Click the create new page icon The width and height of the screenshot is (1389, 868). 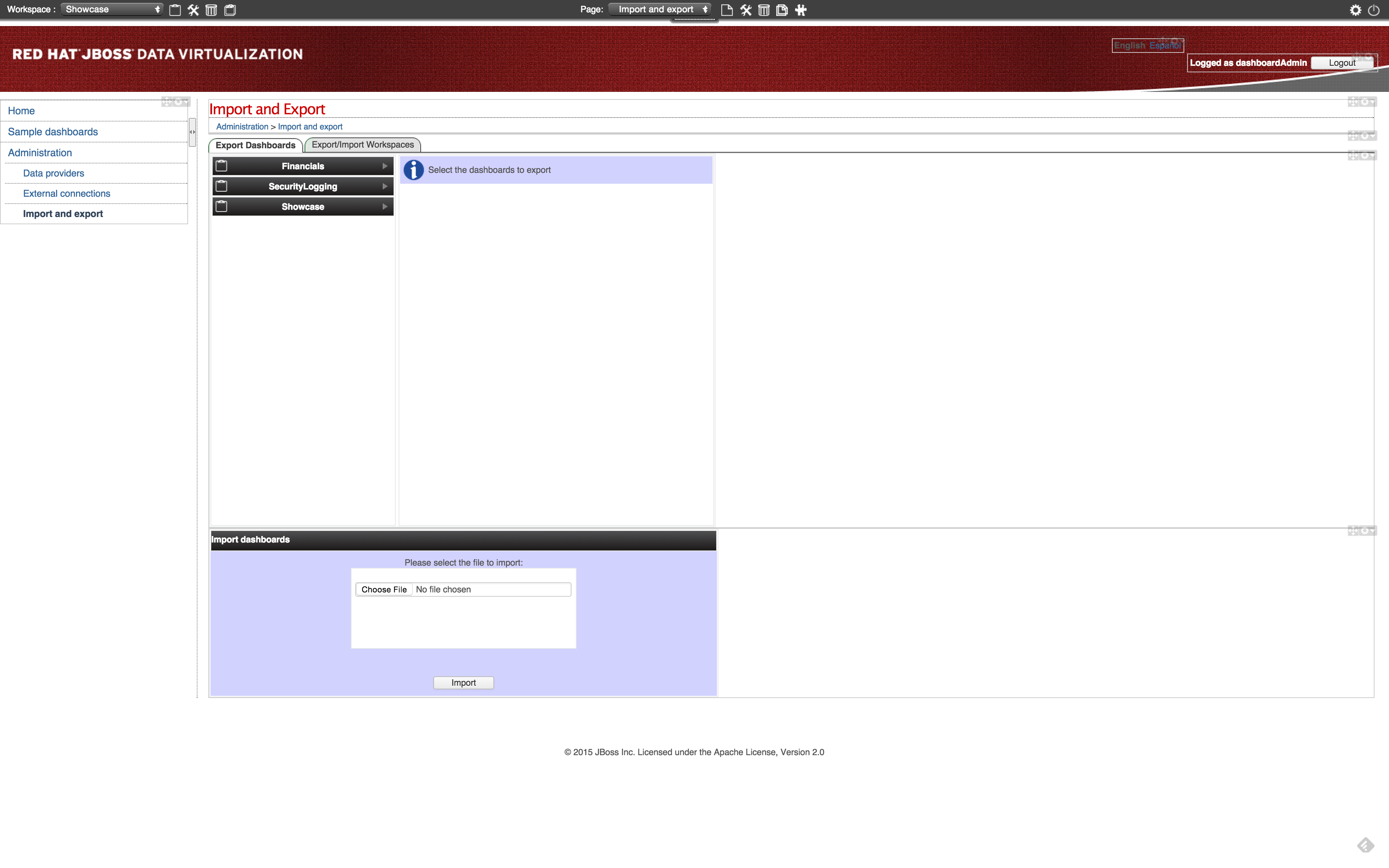pyautogui.click(x=727, y=10)
